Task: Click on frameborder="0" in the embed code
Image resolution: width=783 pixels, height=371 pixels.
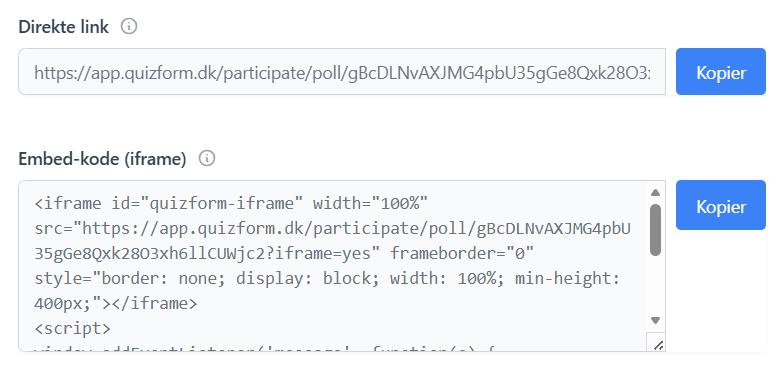Action: click(462, 254)
